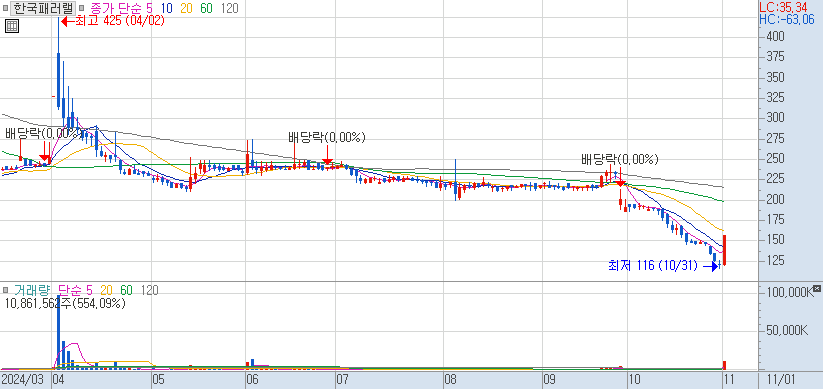Click the red volume bar at November start
Screen dimensions: 823x389
(724, 365)
